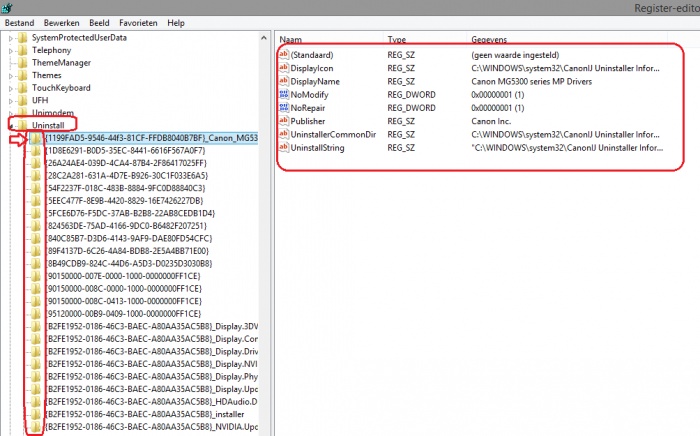Select the UninstallerCommonDir value icon
The width and height of the screenshot is (700, 436).
point(282,134)
